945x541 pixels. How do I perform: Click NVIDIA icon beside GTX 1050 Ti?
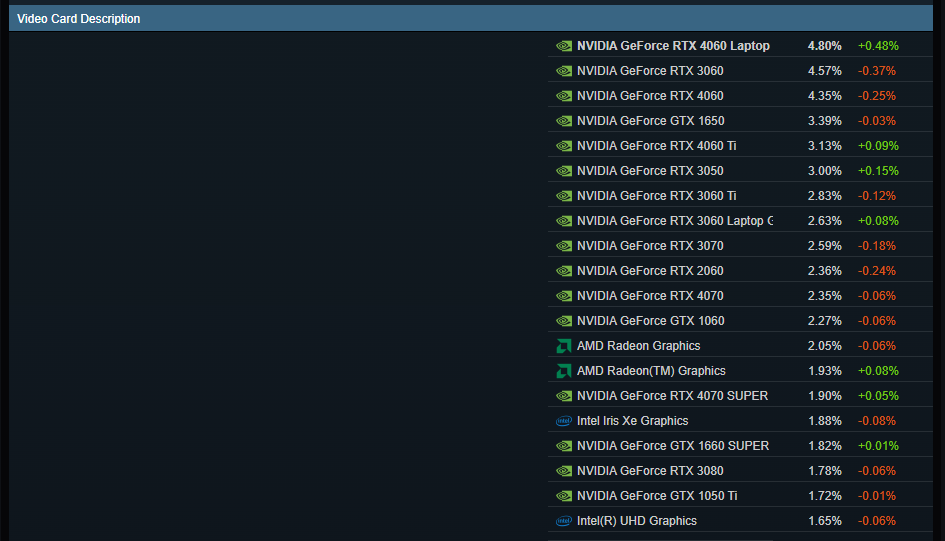564,496
